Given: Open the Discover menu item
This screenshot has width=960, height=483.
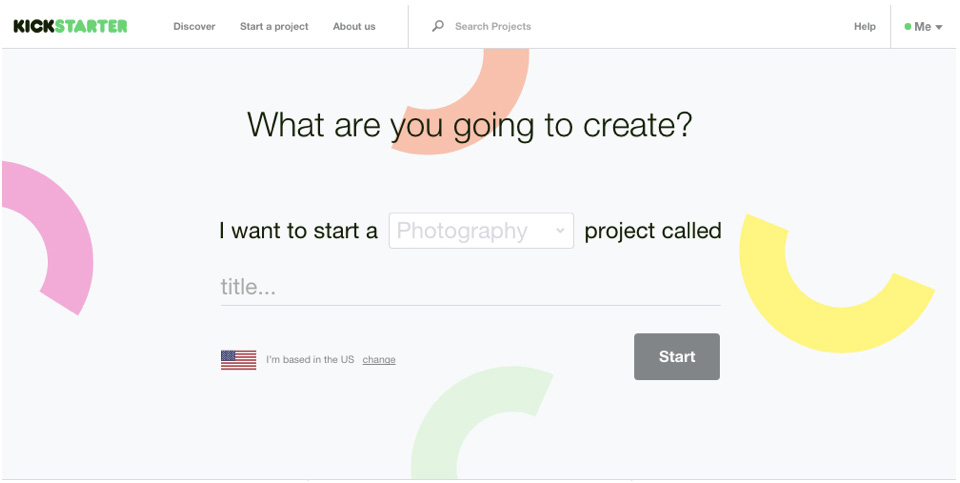Looking at the screenshot, I should coord(194,26).
